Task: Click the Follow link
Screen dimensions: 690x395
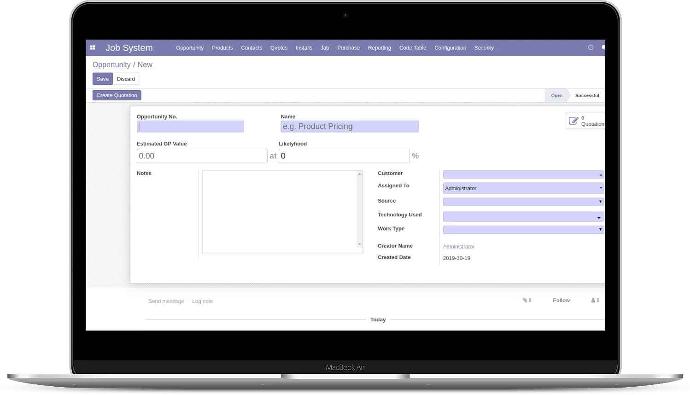Action: coord(561,300)
